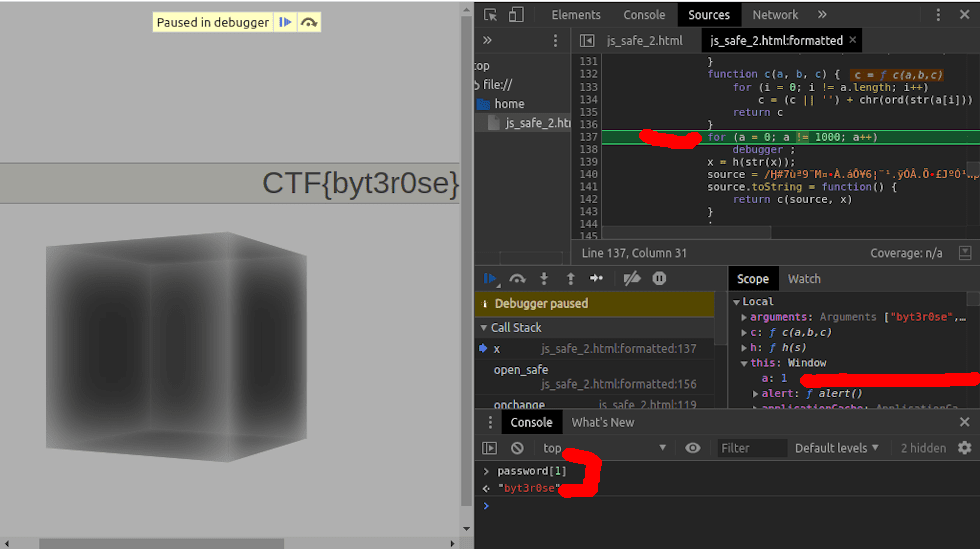Close the console drawer
The image size is (980, 549).
point(964,423)
